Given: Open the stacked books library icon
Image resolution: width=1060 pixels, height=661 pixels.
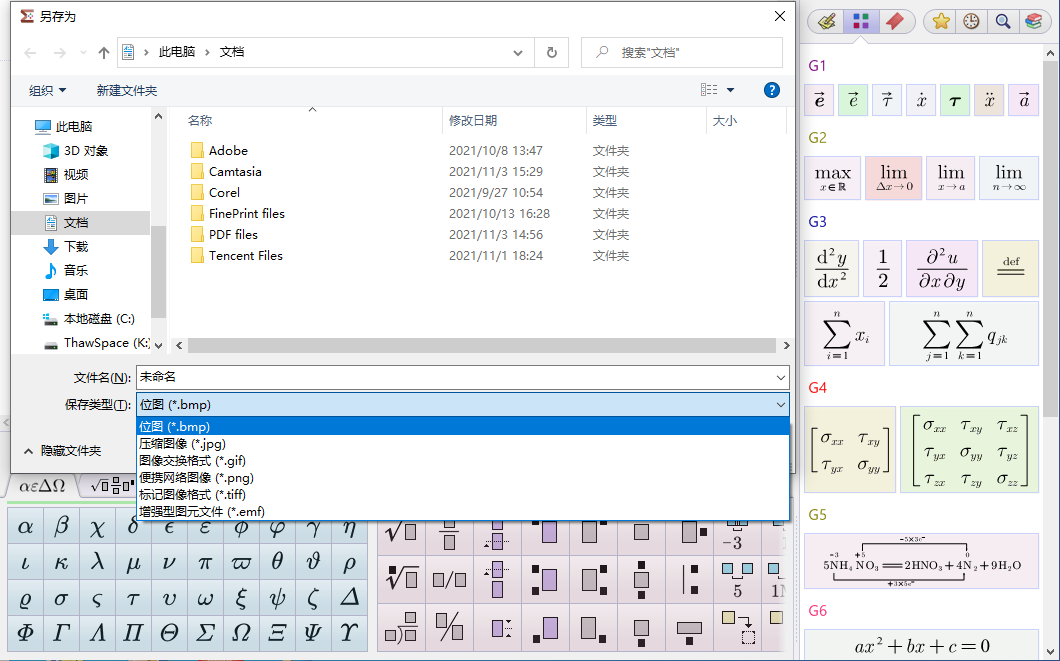Looking at the screenshot, I should coord(1033,21).
